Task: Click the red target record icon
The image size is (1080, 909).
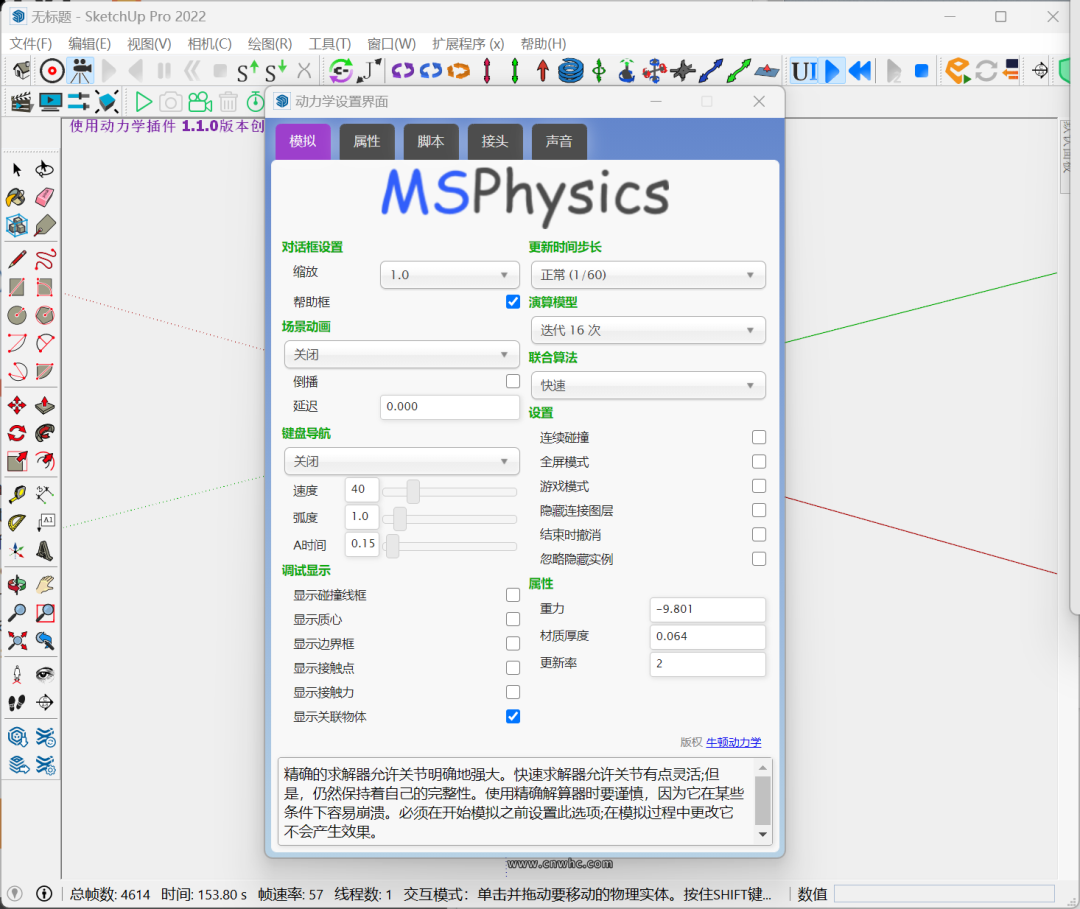Action: point(52,71)
